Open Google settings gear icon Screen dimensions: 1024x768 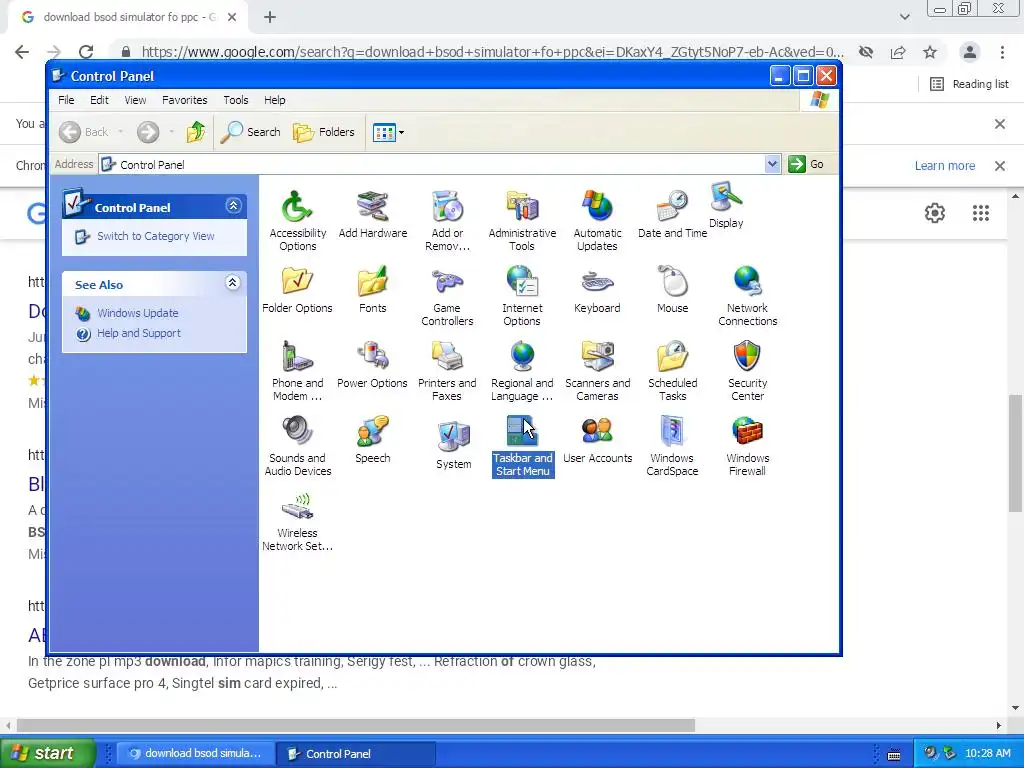pyautogui.click(x=935, y=213)
